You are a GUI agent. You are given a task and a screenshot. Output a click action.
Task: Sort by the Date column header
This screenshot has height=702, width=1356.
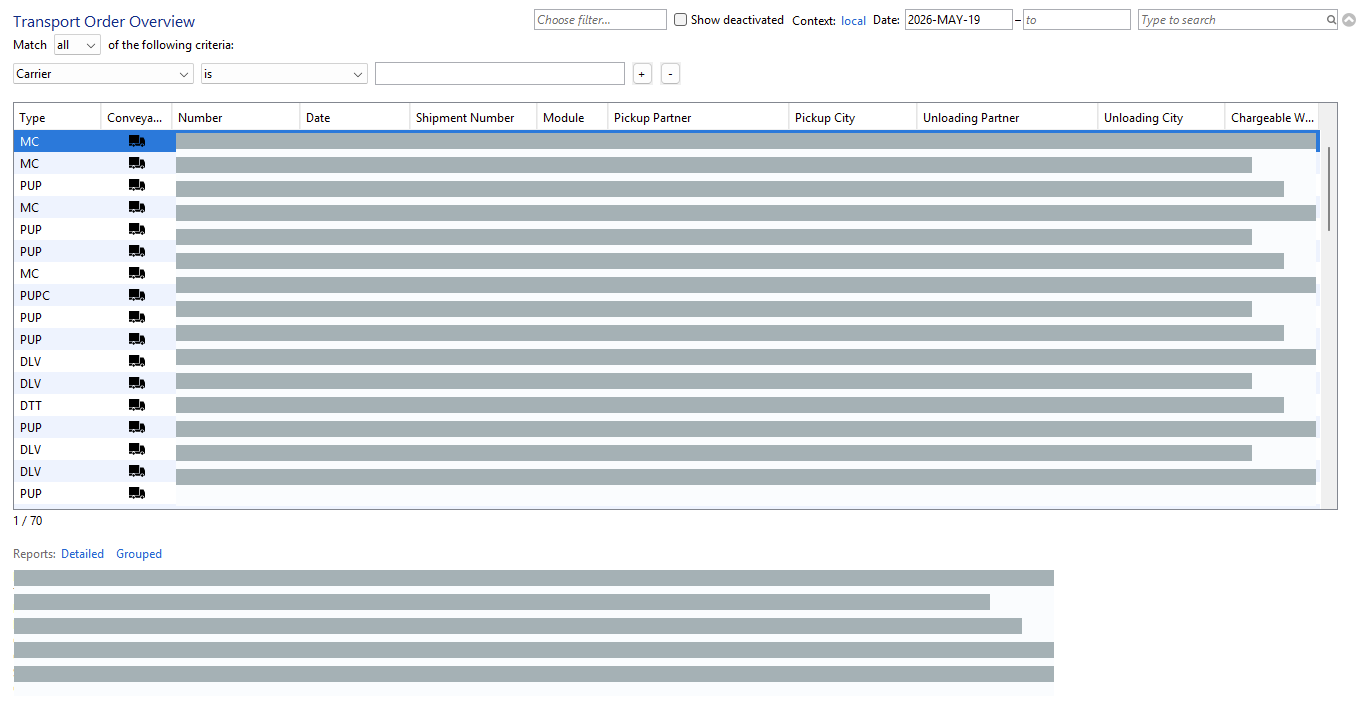[x=355, y=117]
